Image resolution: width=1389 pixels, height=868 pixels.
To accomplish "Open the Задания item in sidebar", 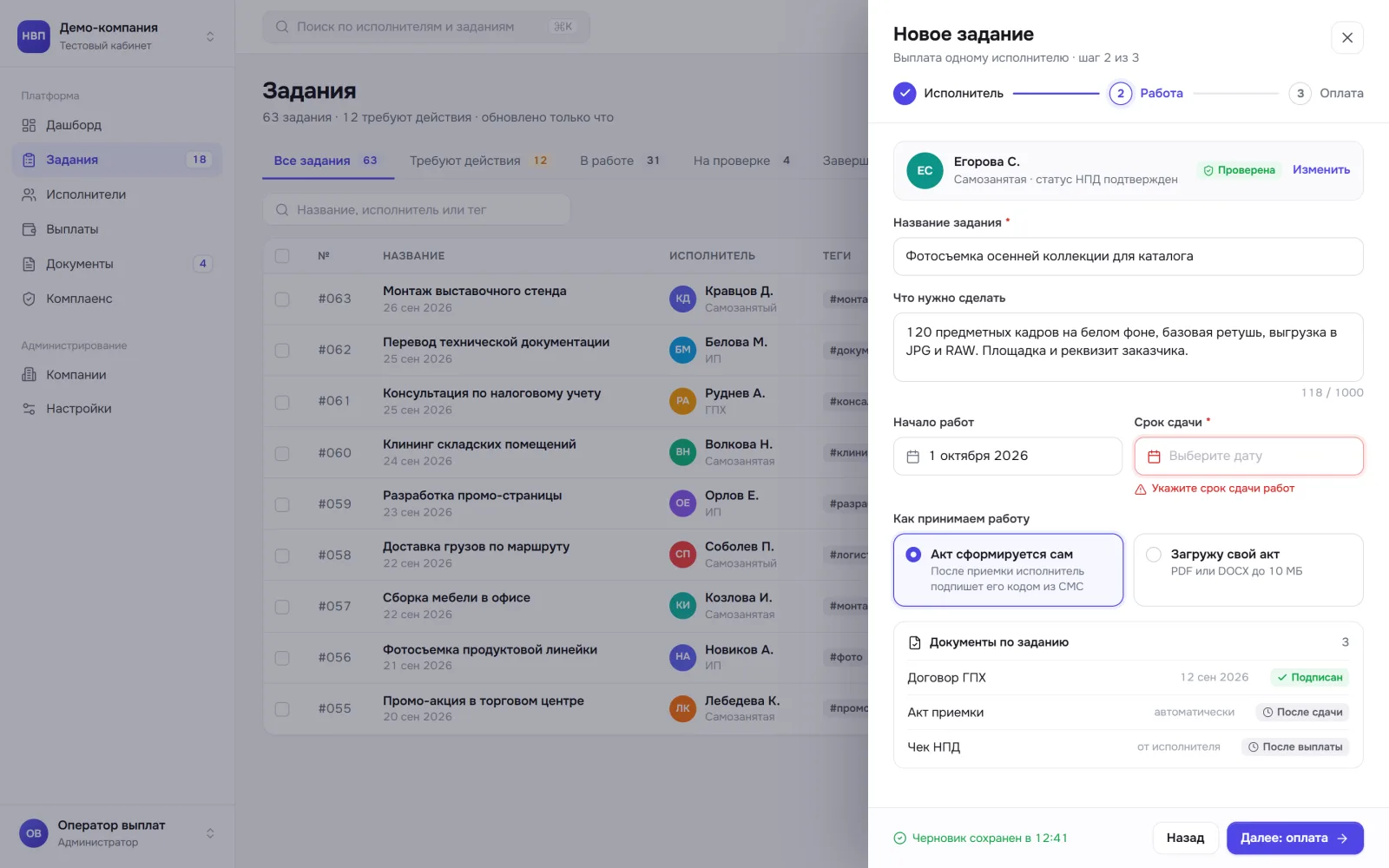I will click(117, 160).
